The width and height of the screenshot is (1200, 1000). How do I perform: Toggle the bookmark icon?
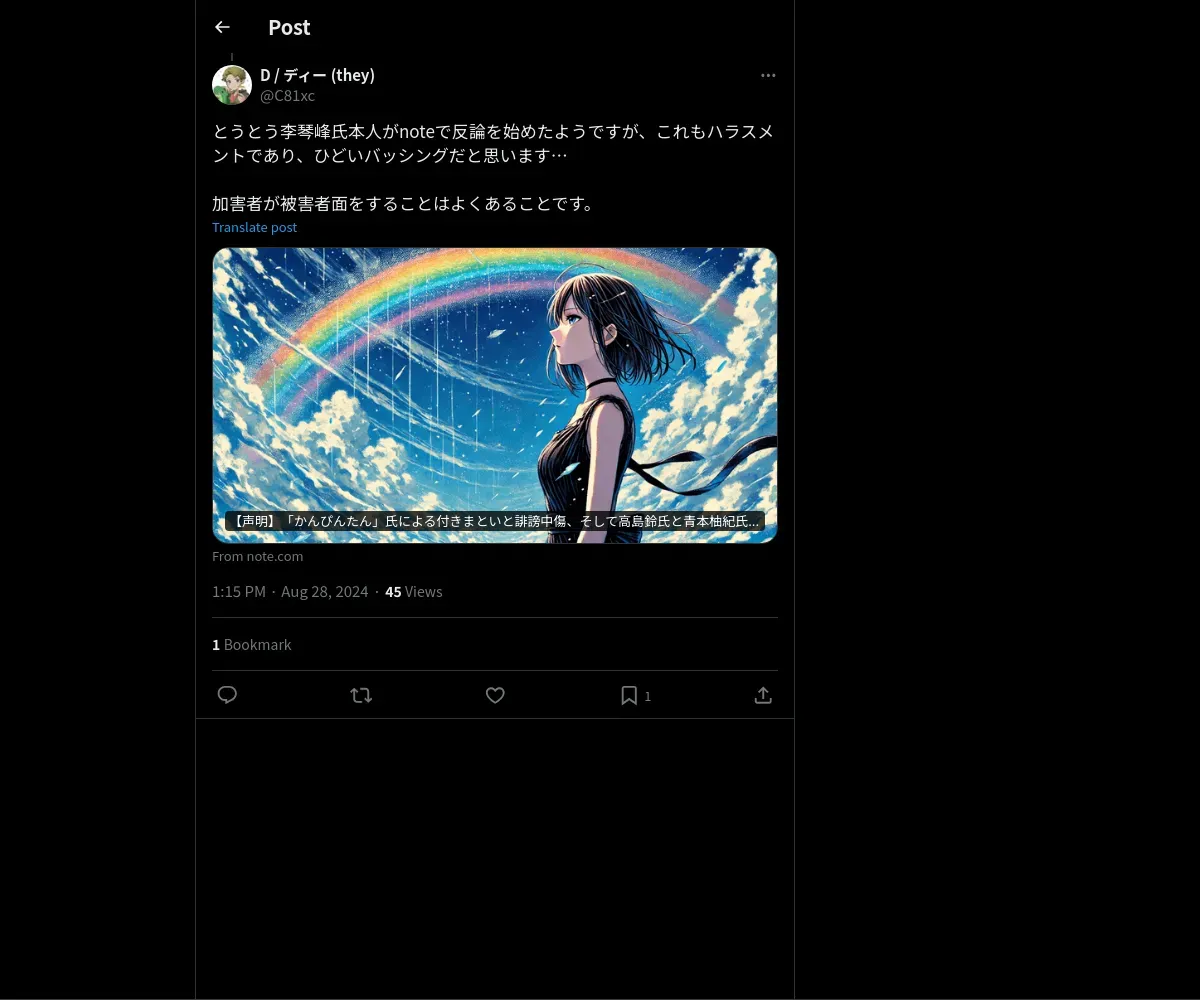(629, 695)
